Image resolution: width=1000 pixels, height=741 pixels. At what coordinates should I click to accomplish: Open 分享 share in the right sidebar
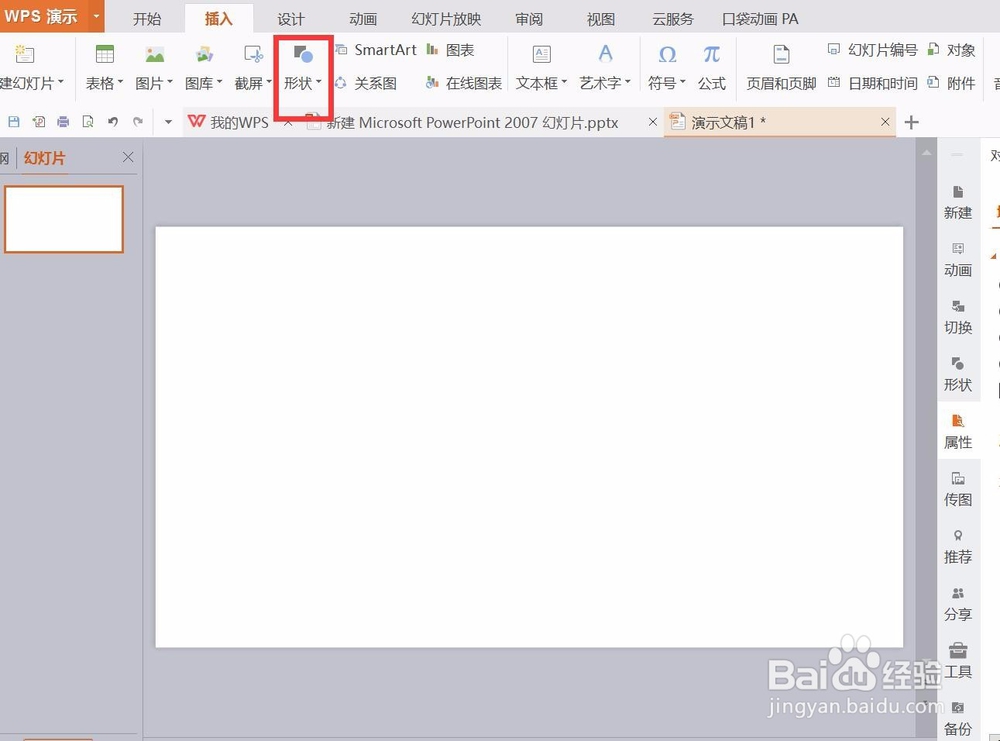point(958,605)
